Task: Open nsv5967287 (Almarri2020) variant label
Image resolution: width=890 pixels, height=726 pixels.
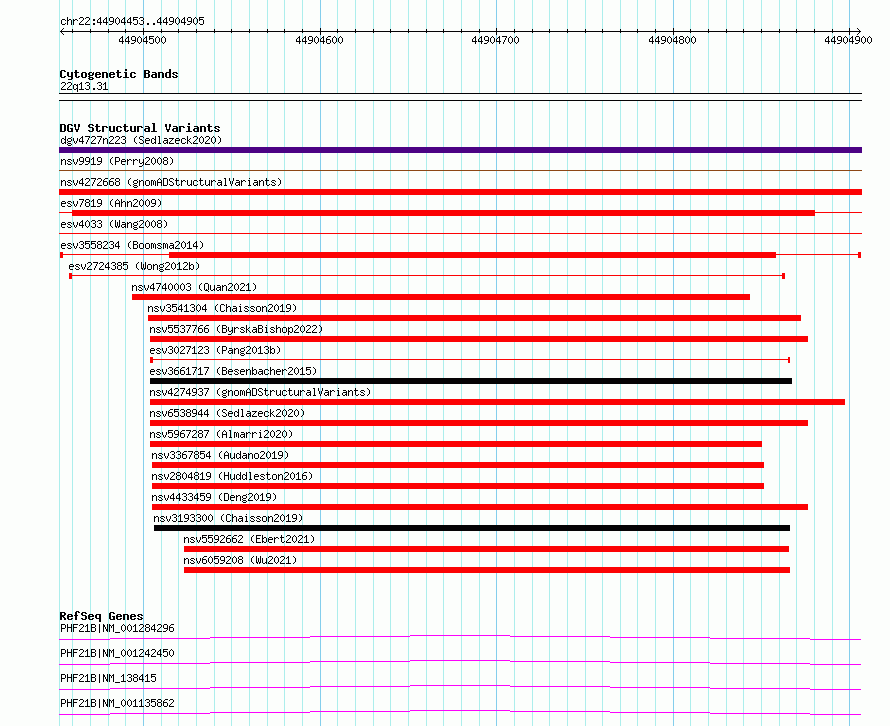Action: pos(221,434)
